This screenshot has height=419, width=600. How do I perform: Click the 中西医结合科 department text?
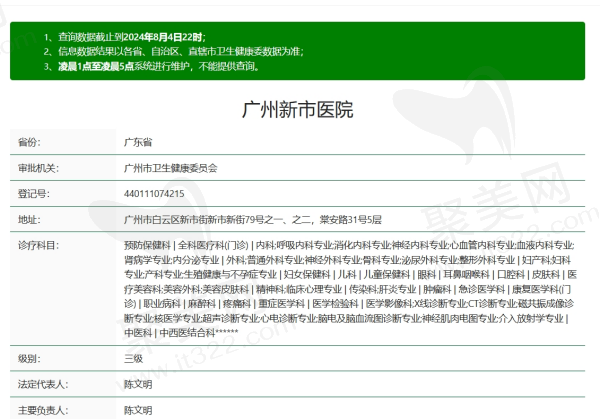(x=187, y=333)
